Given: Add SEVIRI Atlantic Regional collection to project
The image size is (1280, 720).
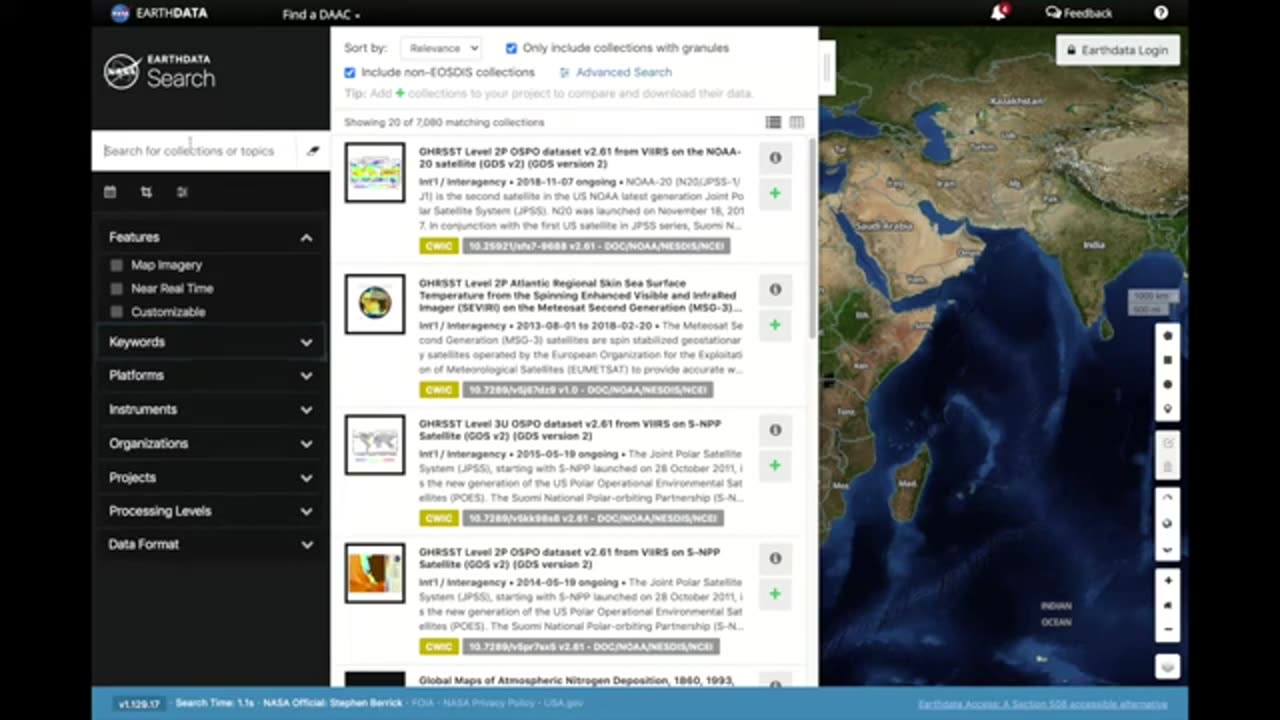Looking at the screenshot, I should [x=775, y=325].
